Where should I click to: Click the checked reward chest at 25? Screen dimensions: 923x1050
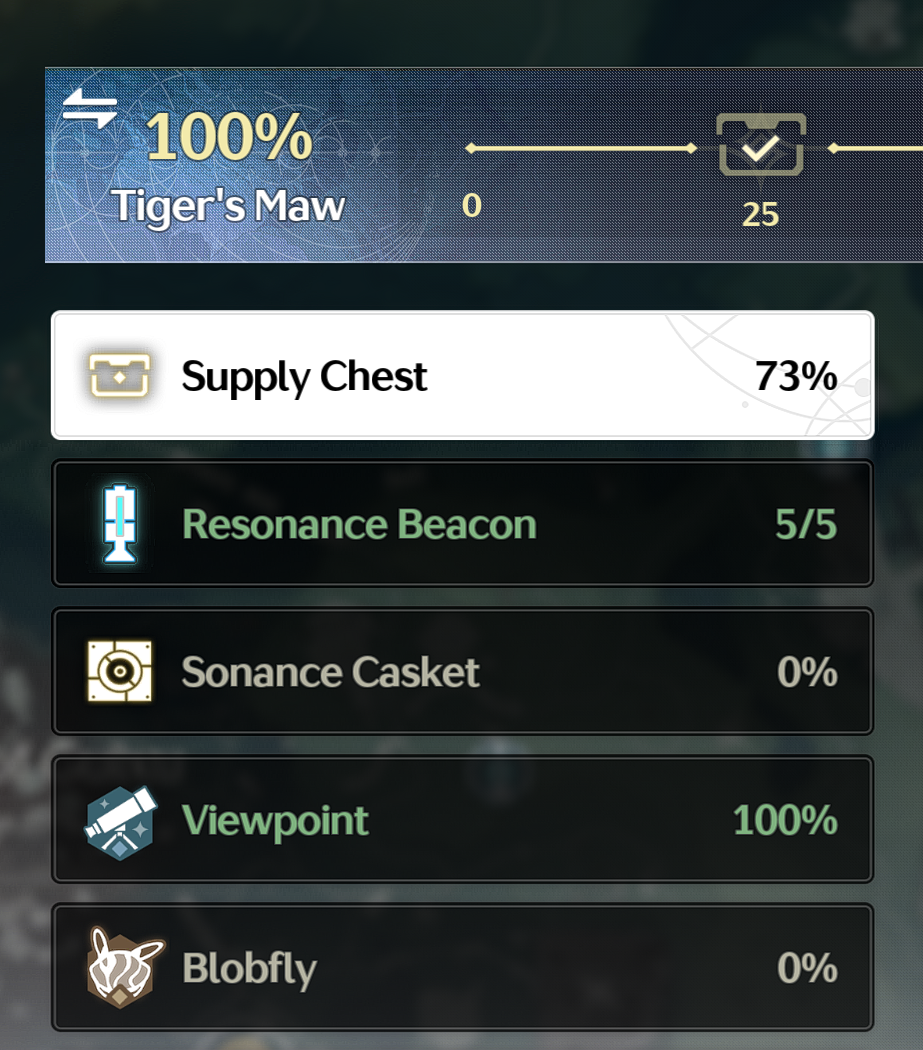[x=760, y=145]
